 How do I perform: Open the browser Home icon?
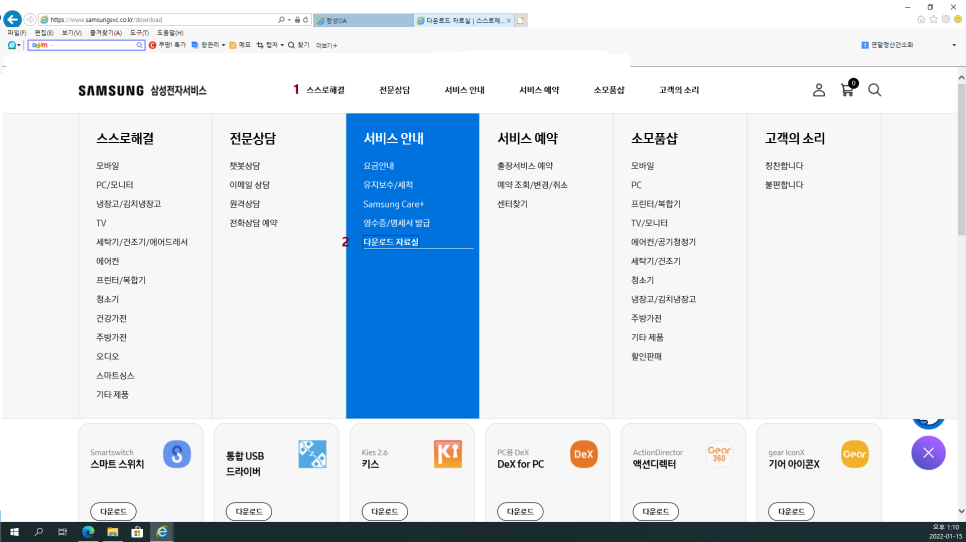(x=921, y=19)
